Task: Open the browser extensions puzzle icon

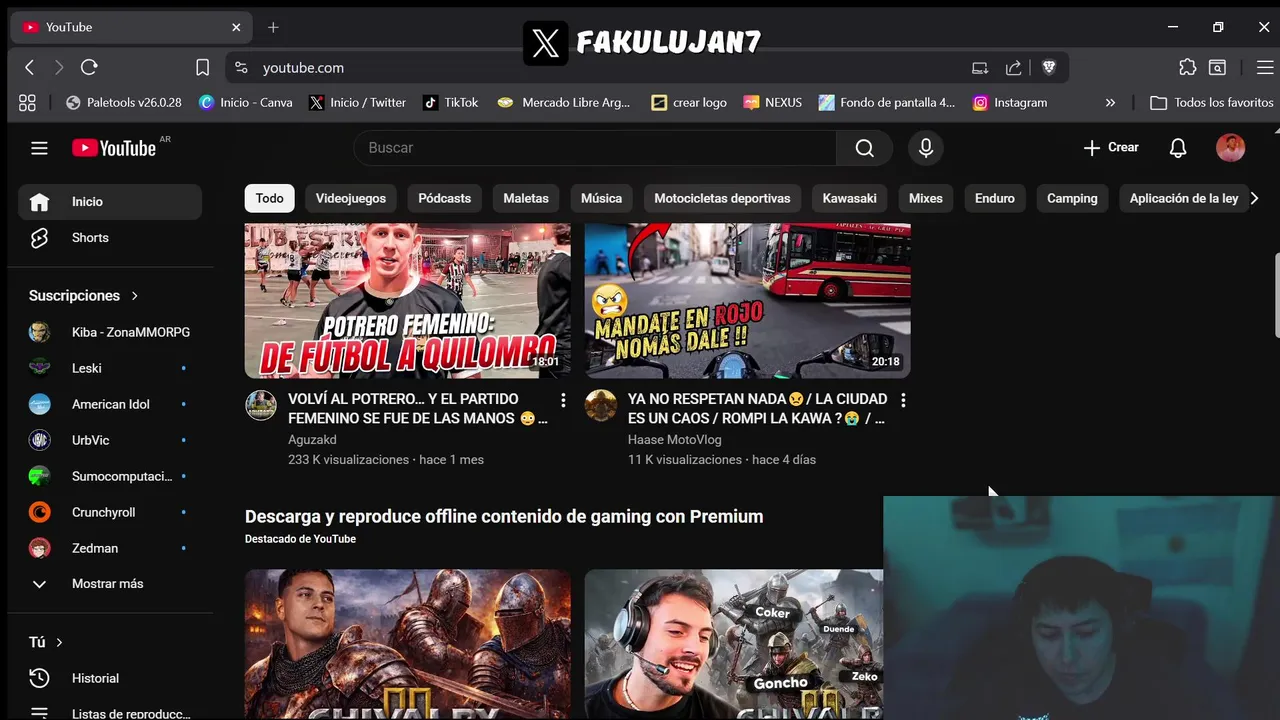Action: (x=1187, y=68)
